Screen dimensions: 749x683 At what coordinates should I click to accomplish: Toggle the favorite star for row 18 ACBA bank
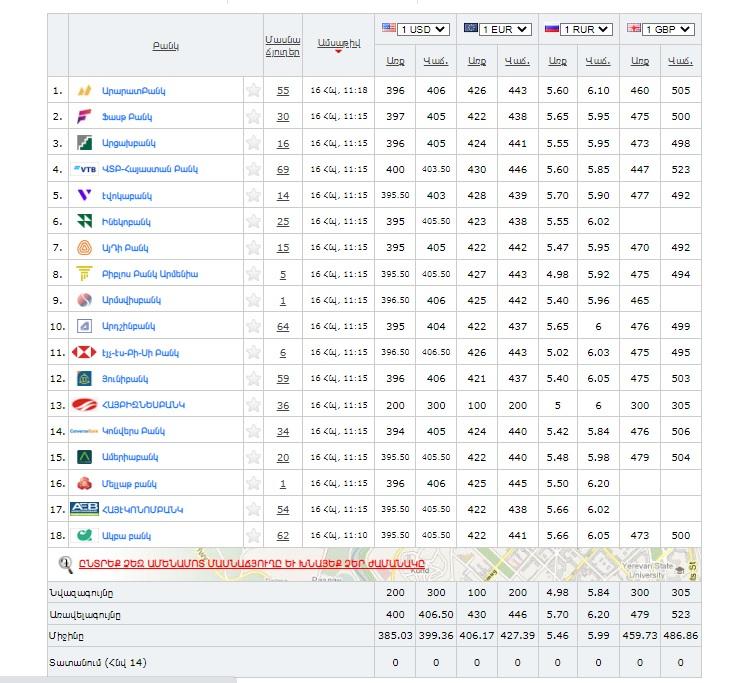point(253,536)
